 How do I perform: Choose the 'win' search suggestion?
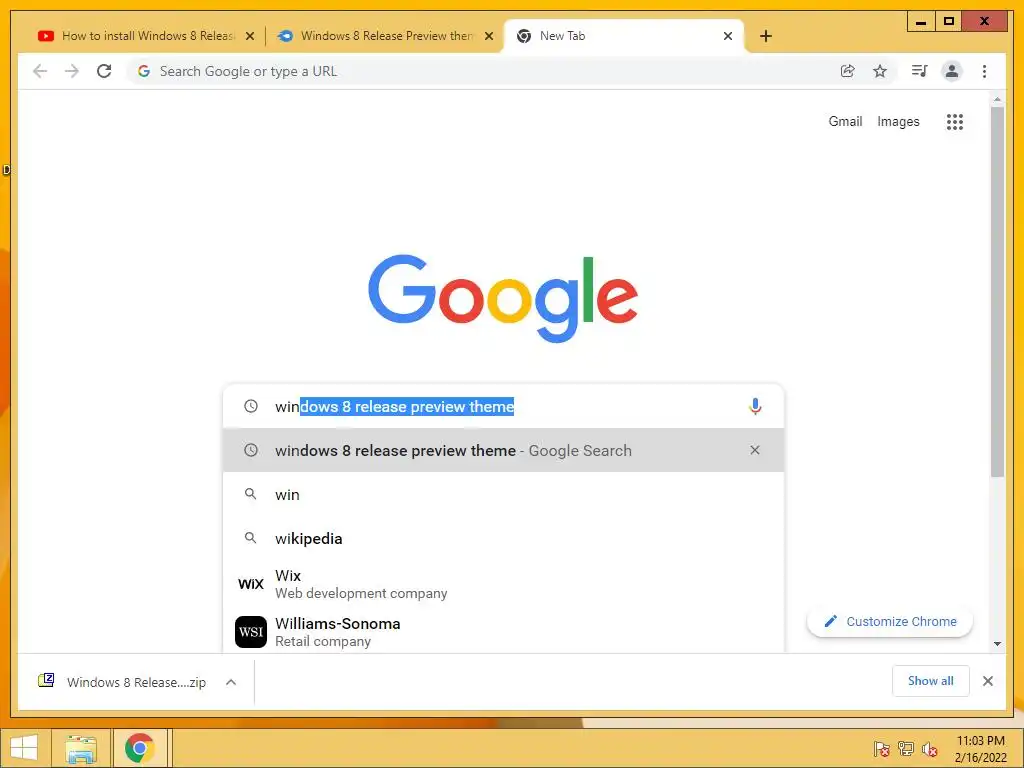[x=503, y=494]
